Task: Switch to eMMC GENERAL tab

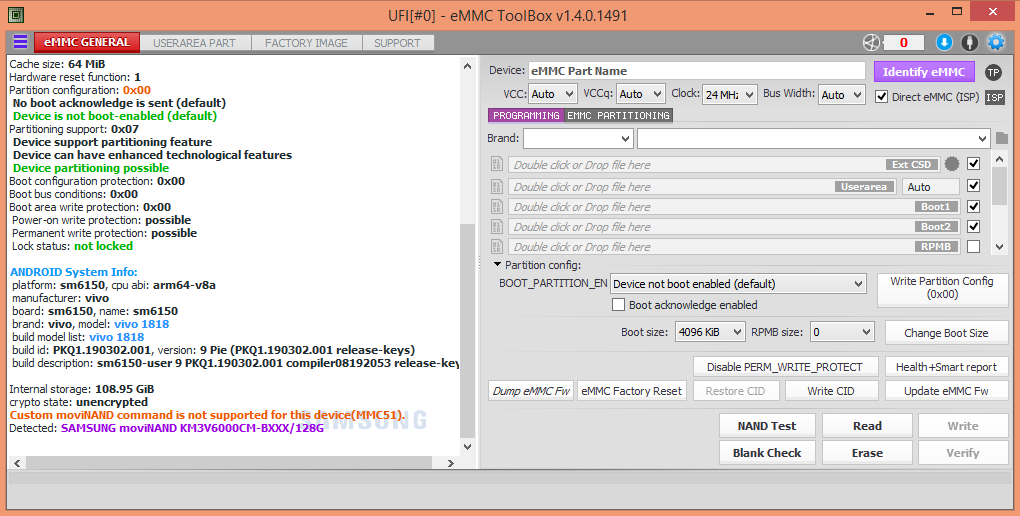Action: click(87, 42)
